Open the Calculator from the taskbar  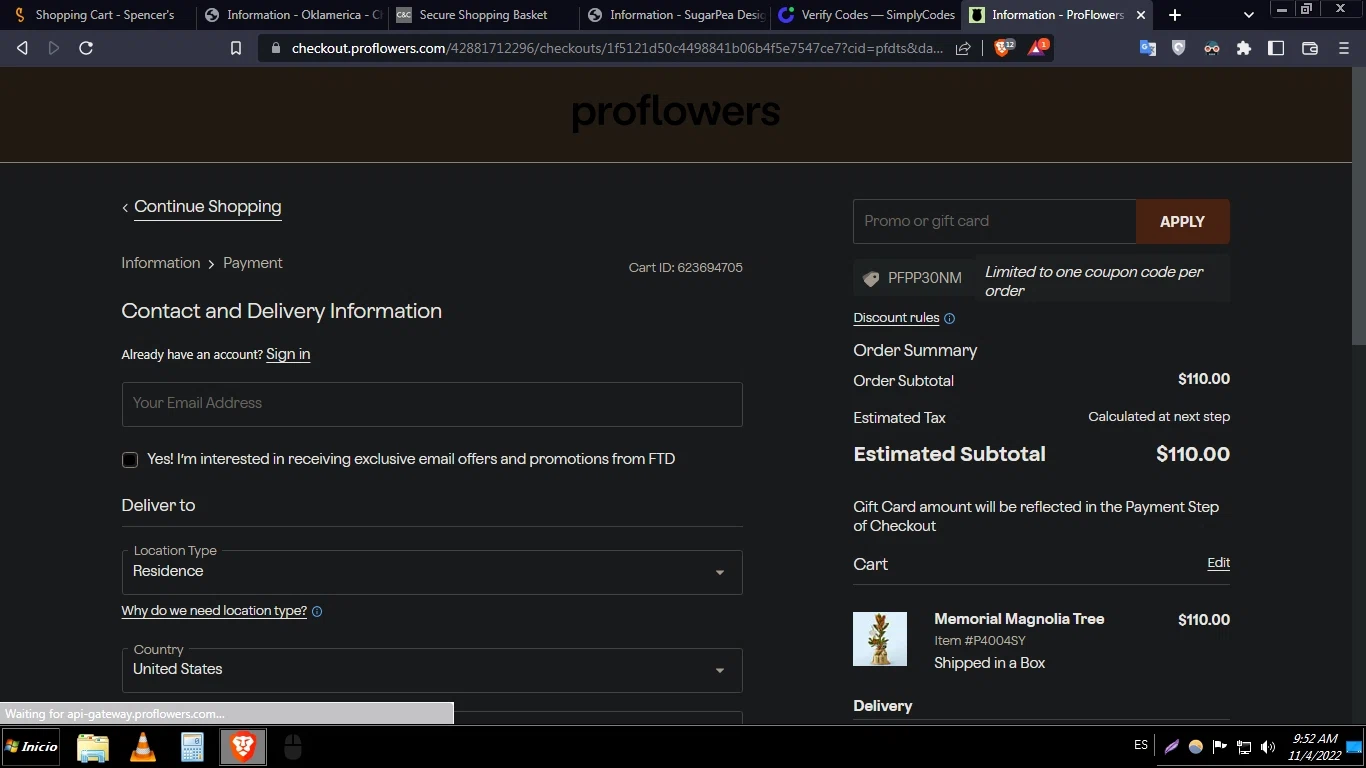[x=192, y=747]
